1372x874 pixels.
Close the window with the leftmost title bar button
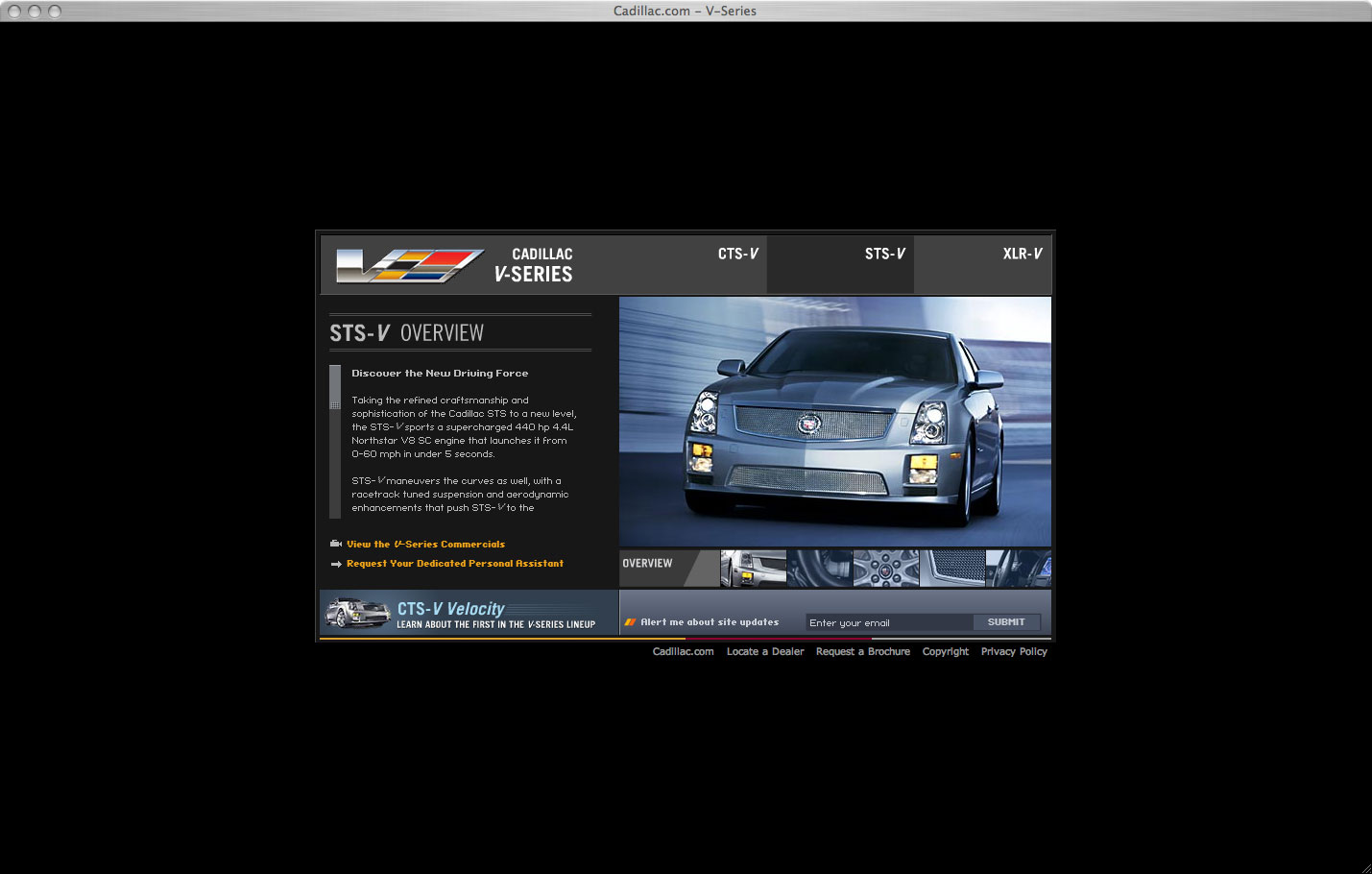(14, 11)
